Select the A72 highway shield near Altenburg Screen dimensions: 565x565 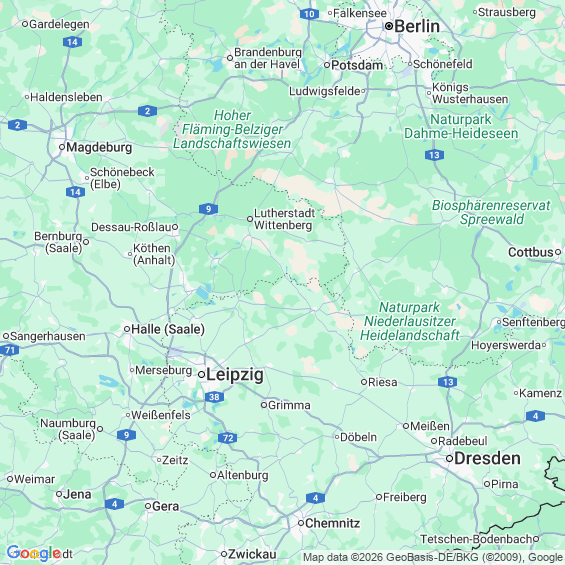pos(227,438)
